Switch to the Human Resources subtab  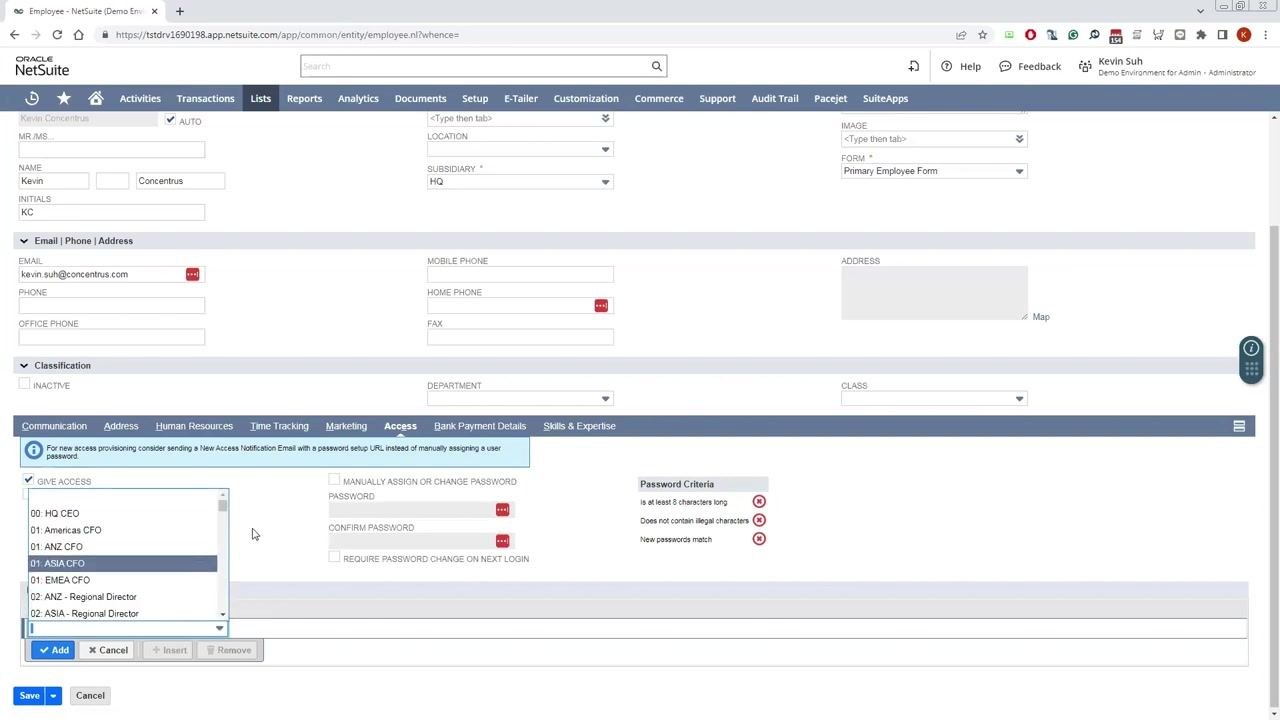pos(194,426)
